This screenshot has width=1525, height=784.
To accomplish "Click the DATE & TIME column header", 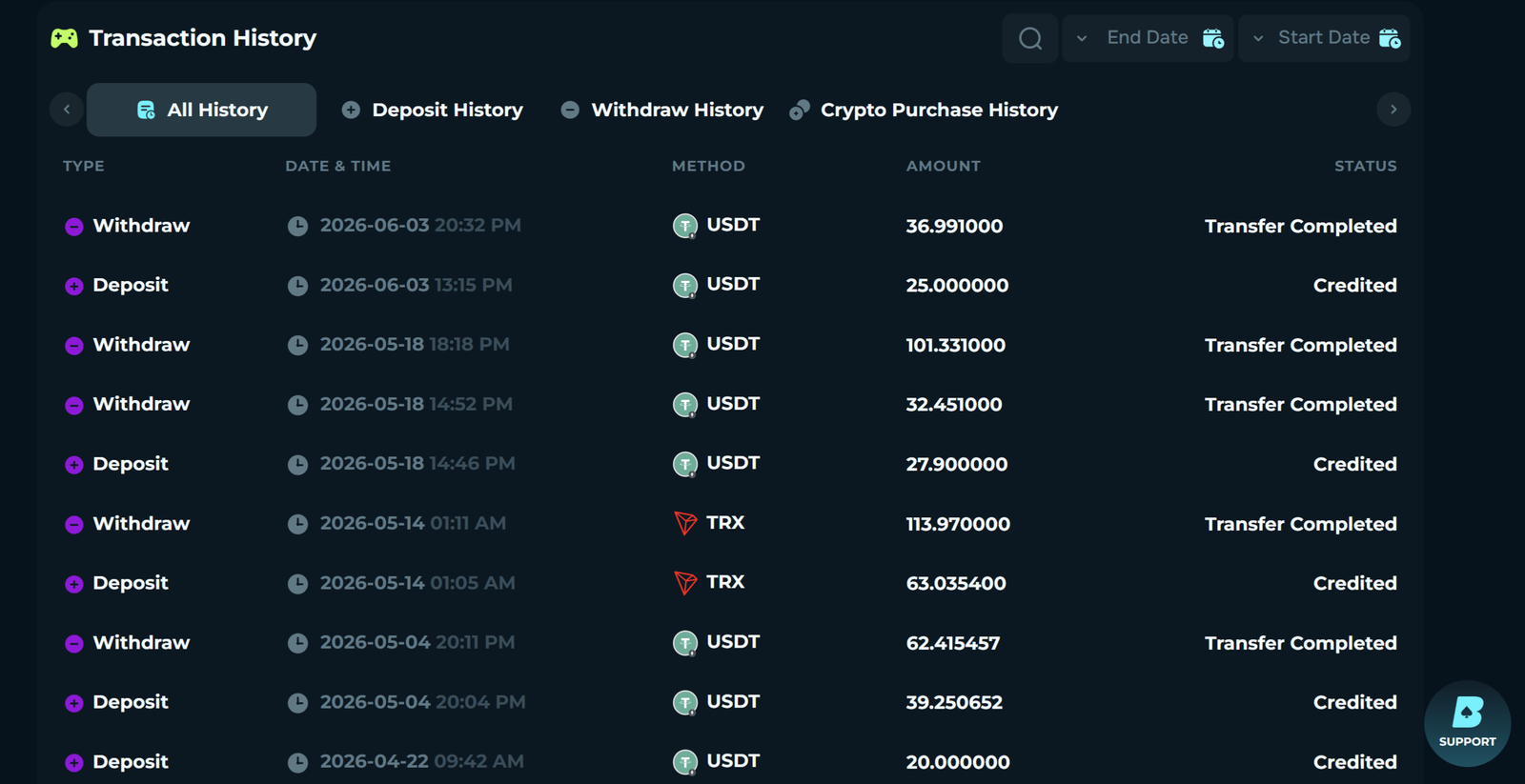I will point(338,166).
